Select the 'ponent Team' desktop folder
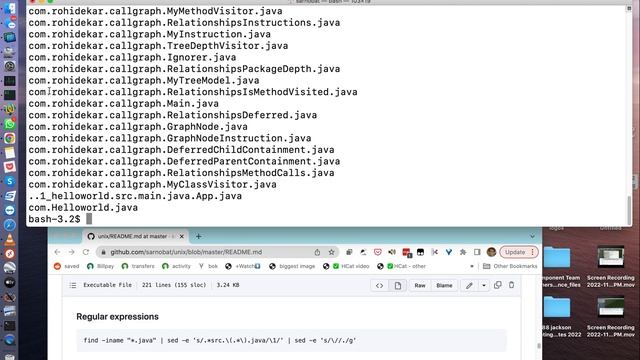This screenshot has height=360, width=640. (x=560, y=267)
